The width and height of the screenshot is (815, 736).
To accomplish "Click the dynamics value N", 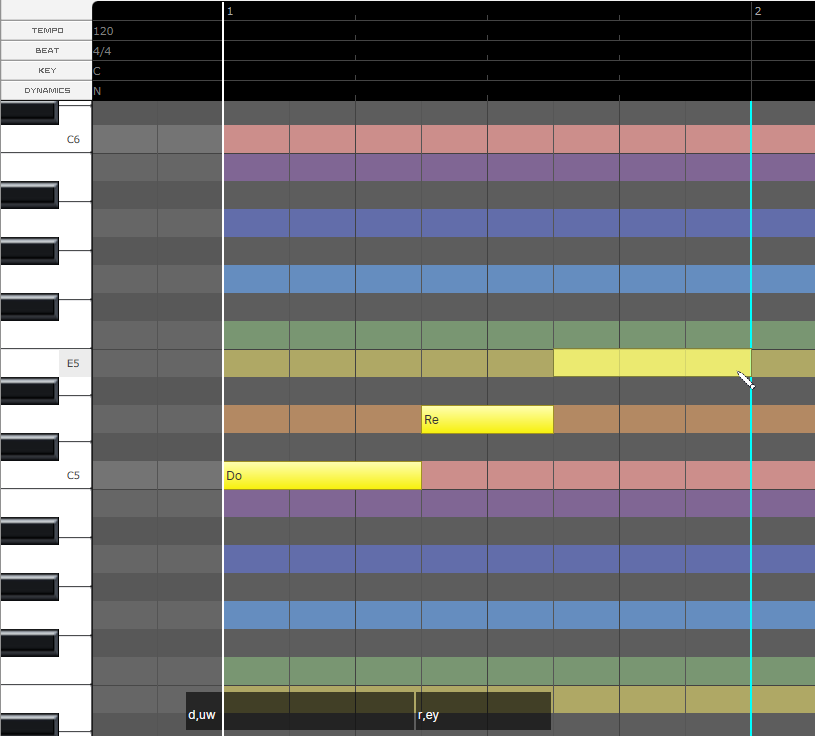I will pos(97,91).
